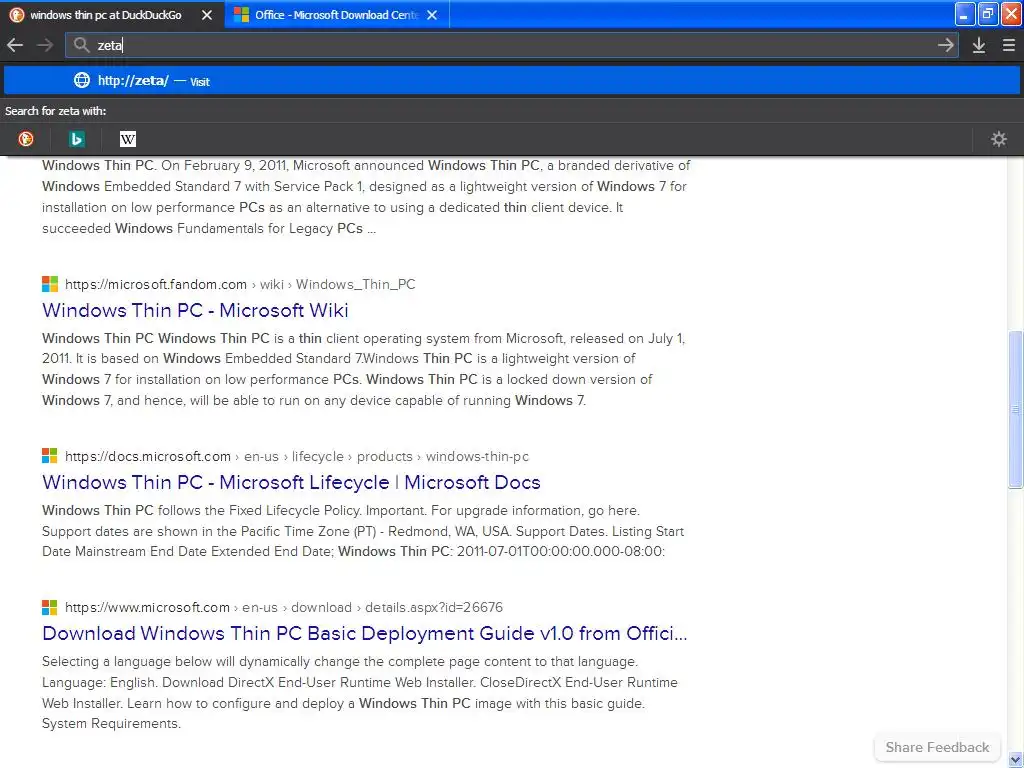Click the scrollbar down arrow
Screen dimensions: 1024x768
click(x=1015, y=760)
